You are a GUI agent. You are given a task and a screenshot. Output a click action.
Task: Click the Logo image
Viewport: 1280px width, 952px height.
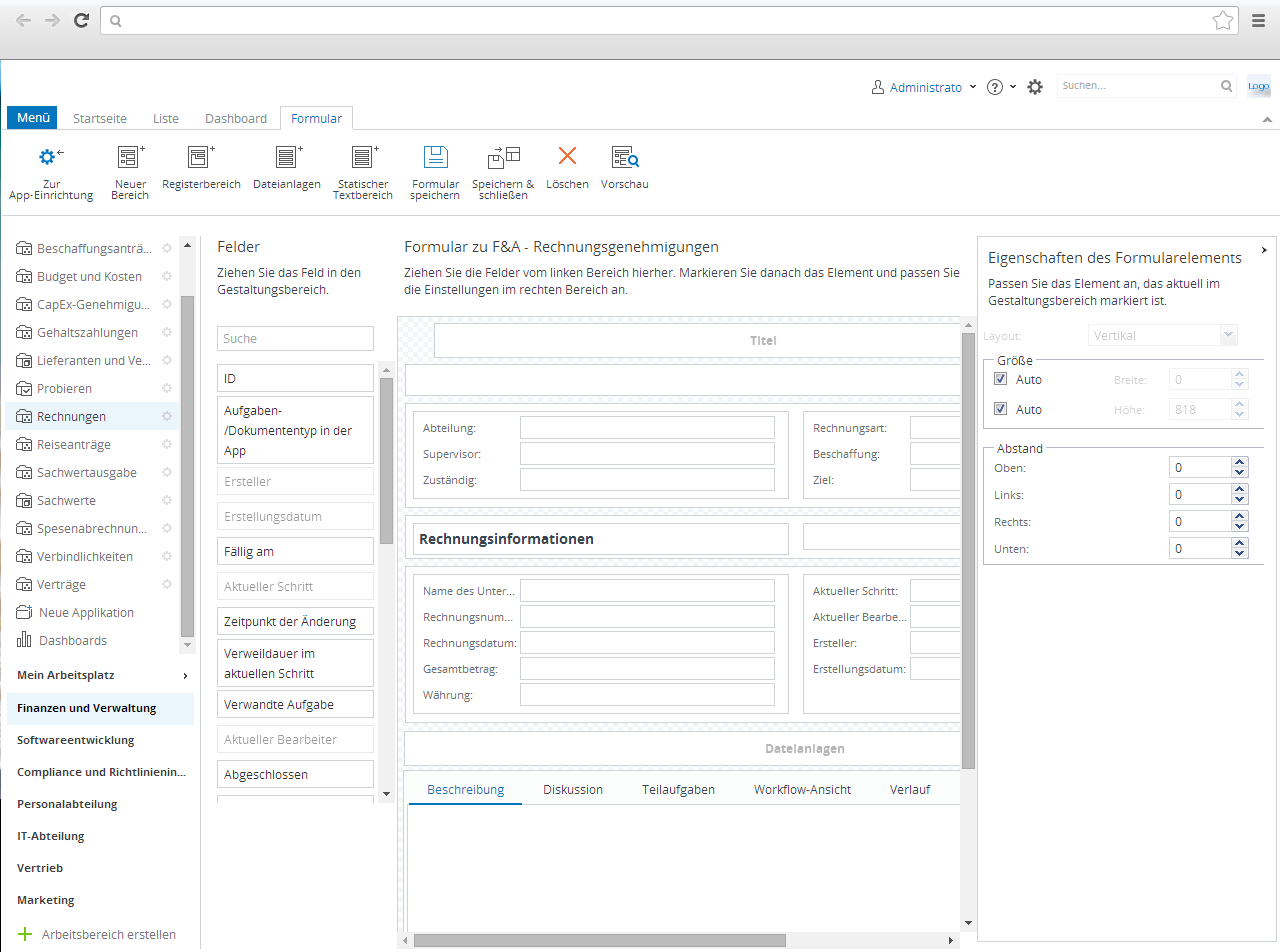[1258, 86]
